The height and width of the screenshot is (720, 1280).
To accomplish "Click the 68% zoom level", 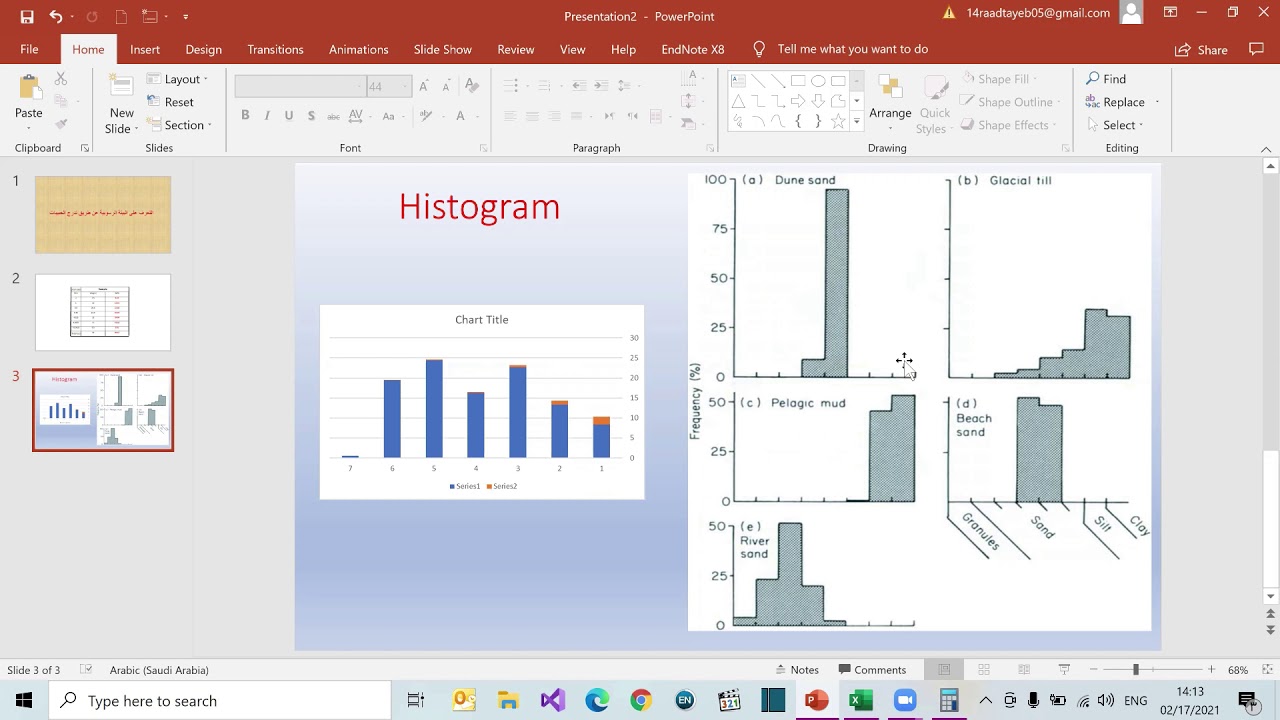I will [1238, 670].
